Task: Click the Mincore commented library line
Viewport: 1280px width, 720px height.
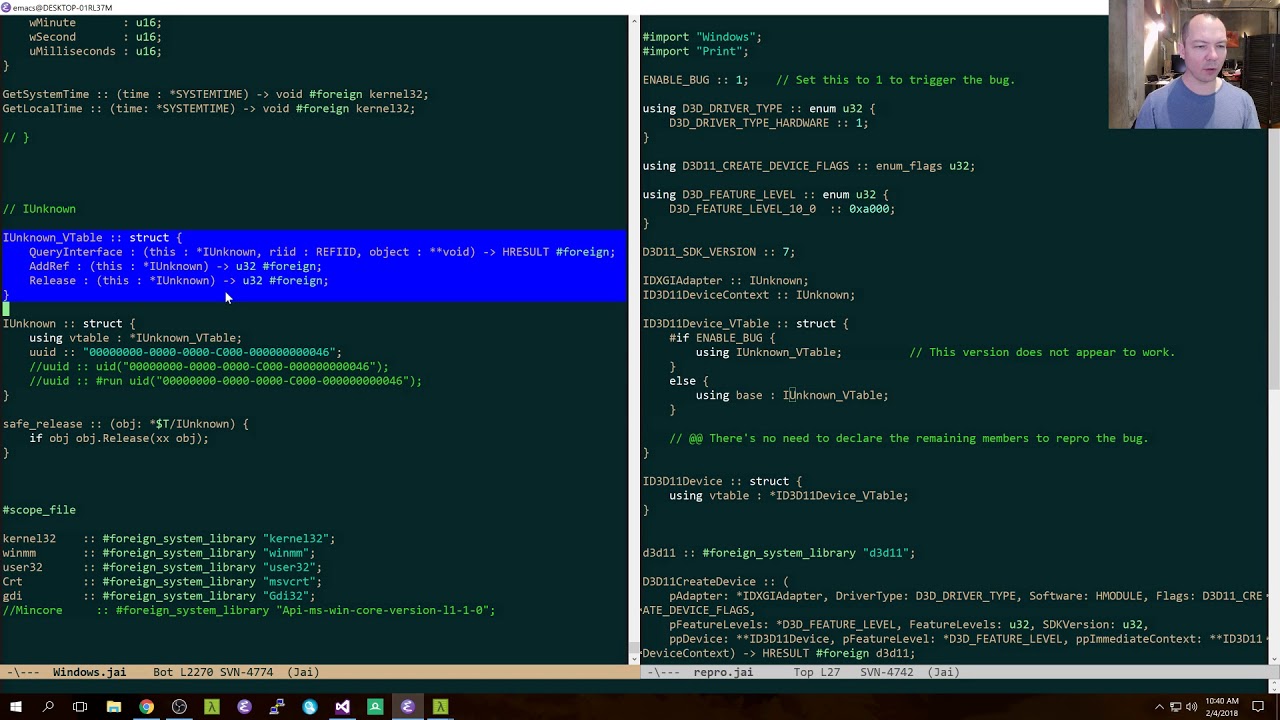Action: point(248,610)
